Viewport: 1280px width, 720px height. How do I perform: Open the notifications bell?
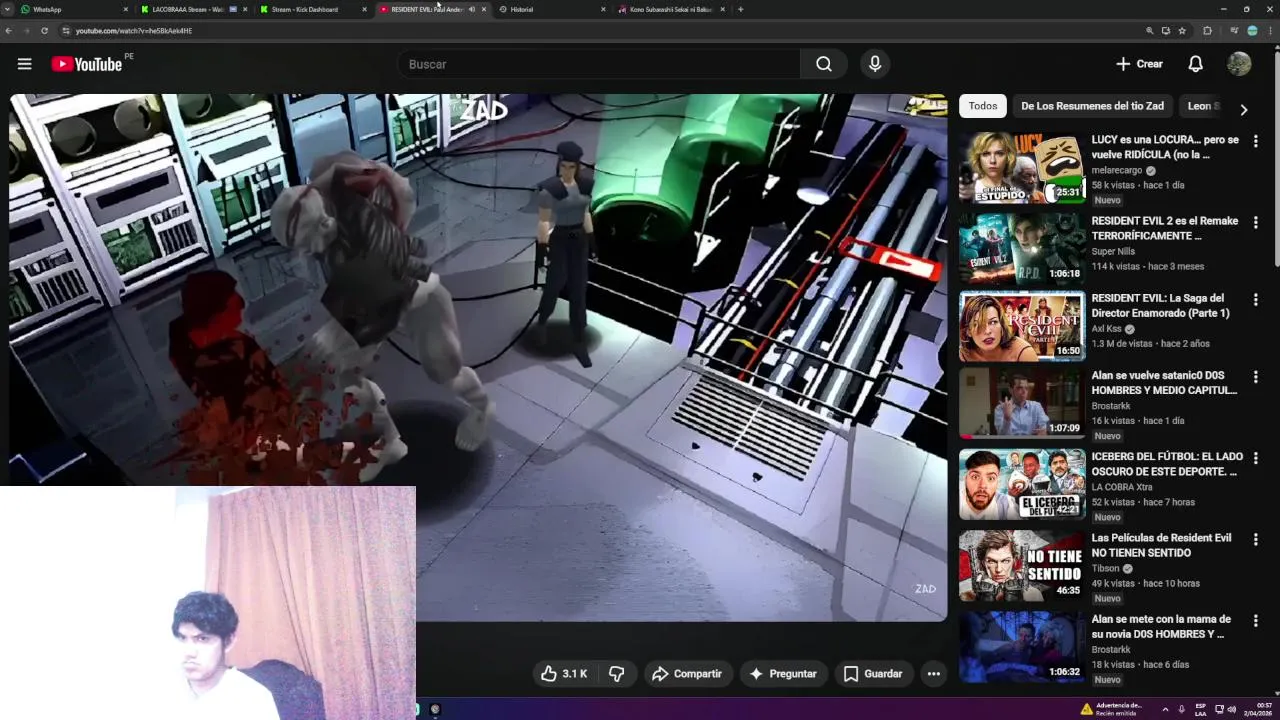[x=1195, y=64]
